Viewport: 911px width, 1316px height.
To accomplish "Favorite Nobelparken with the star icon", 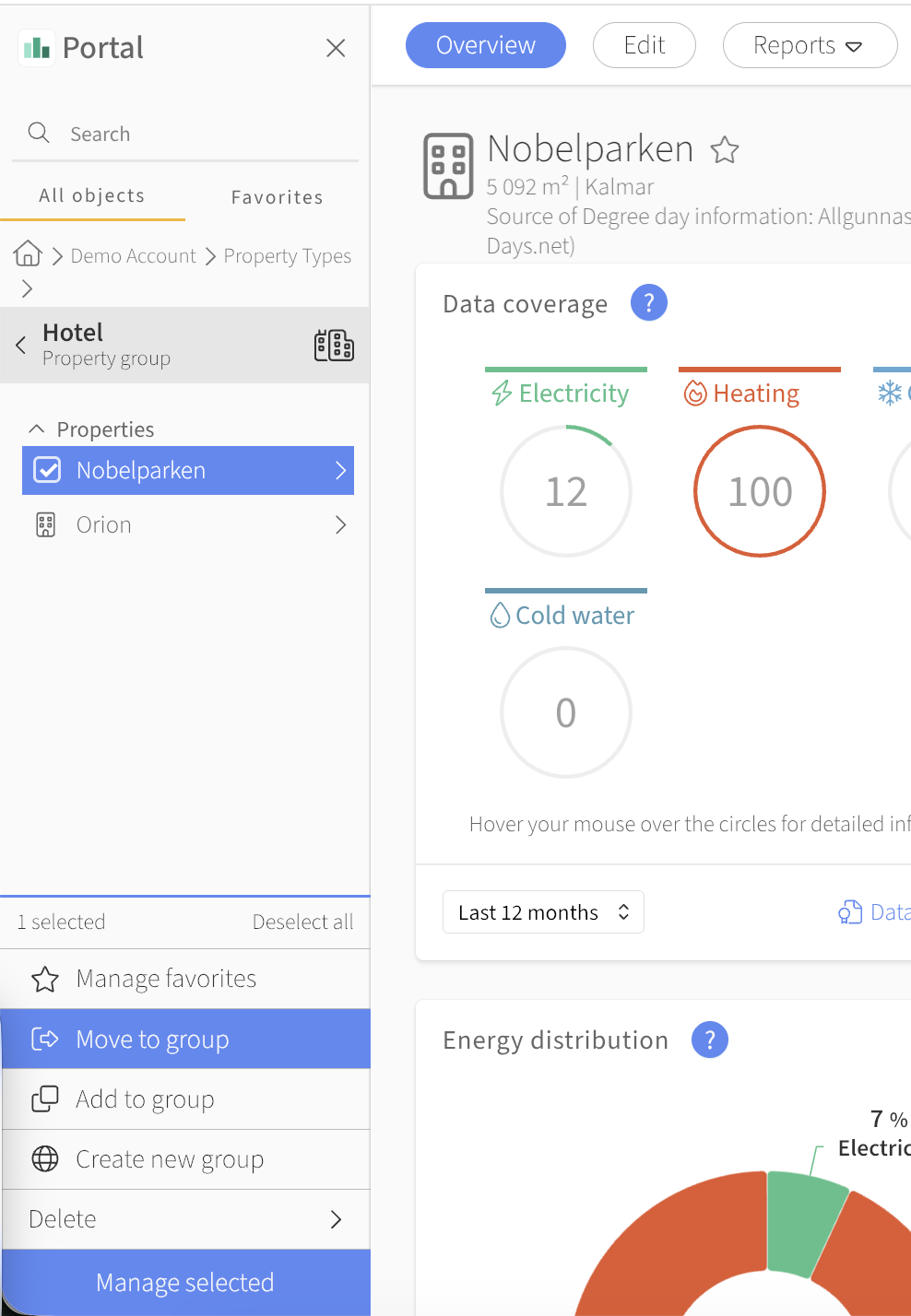I will pyautogui.click(x=725, y=149).
